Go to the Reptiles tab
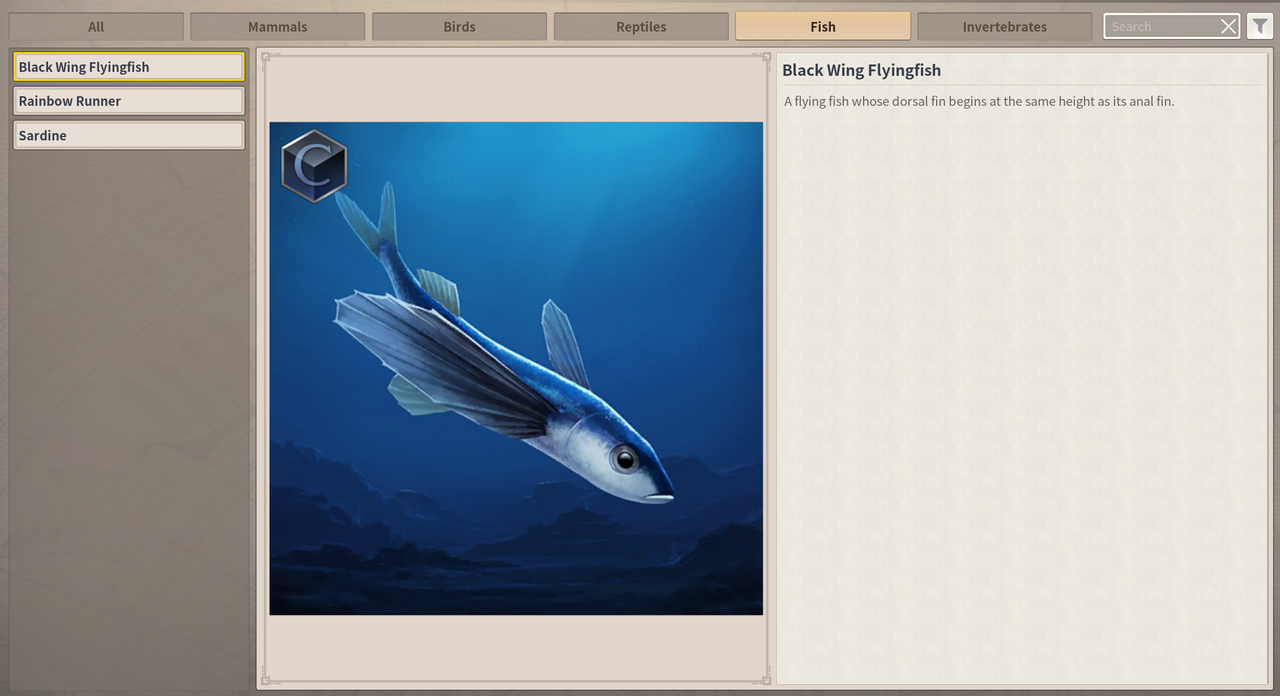1280x696 pixels. pos(641,27)
